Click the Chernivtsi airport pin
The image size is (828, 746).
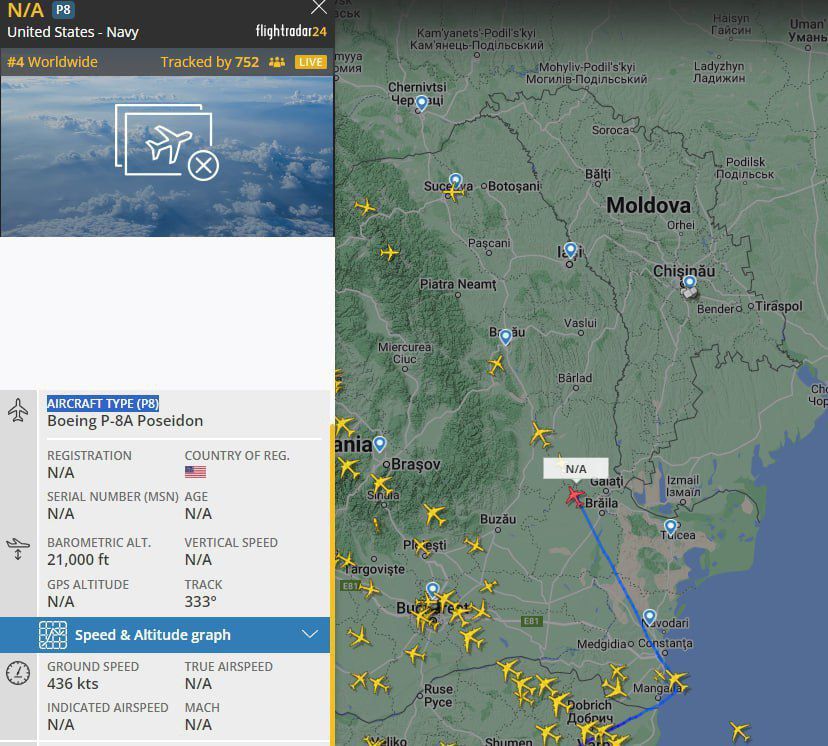pos(421,103)
